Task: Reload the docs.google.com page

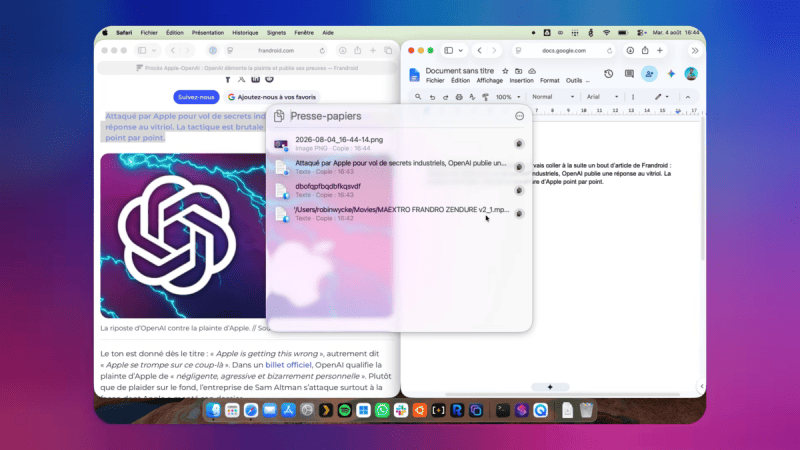Action: click(610, 51)
